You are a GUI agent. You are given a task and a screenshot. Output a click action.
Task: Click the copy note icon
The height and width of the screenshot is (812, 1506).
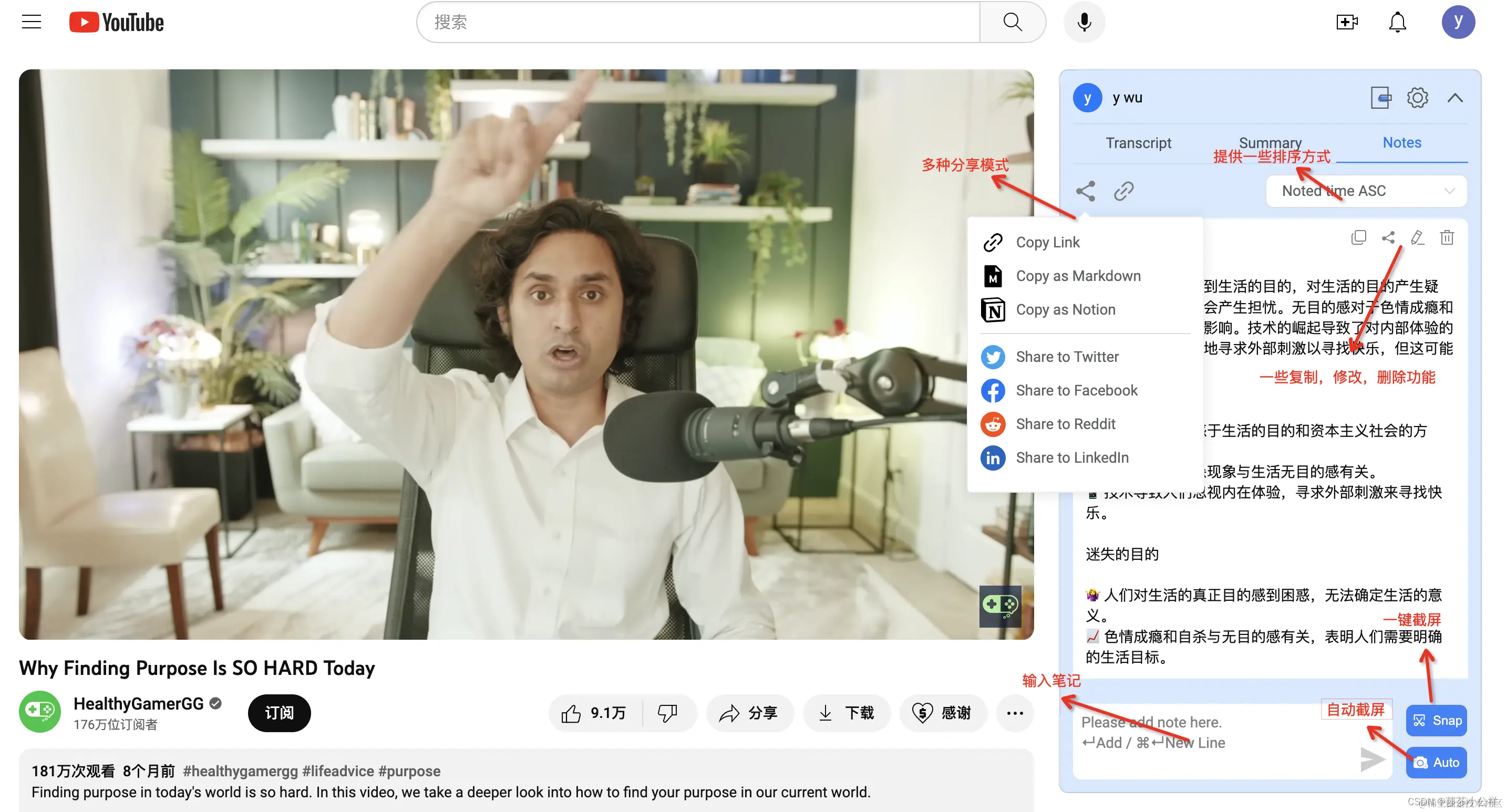click(x=1359, y=238)
